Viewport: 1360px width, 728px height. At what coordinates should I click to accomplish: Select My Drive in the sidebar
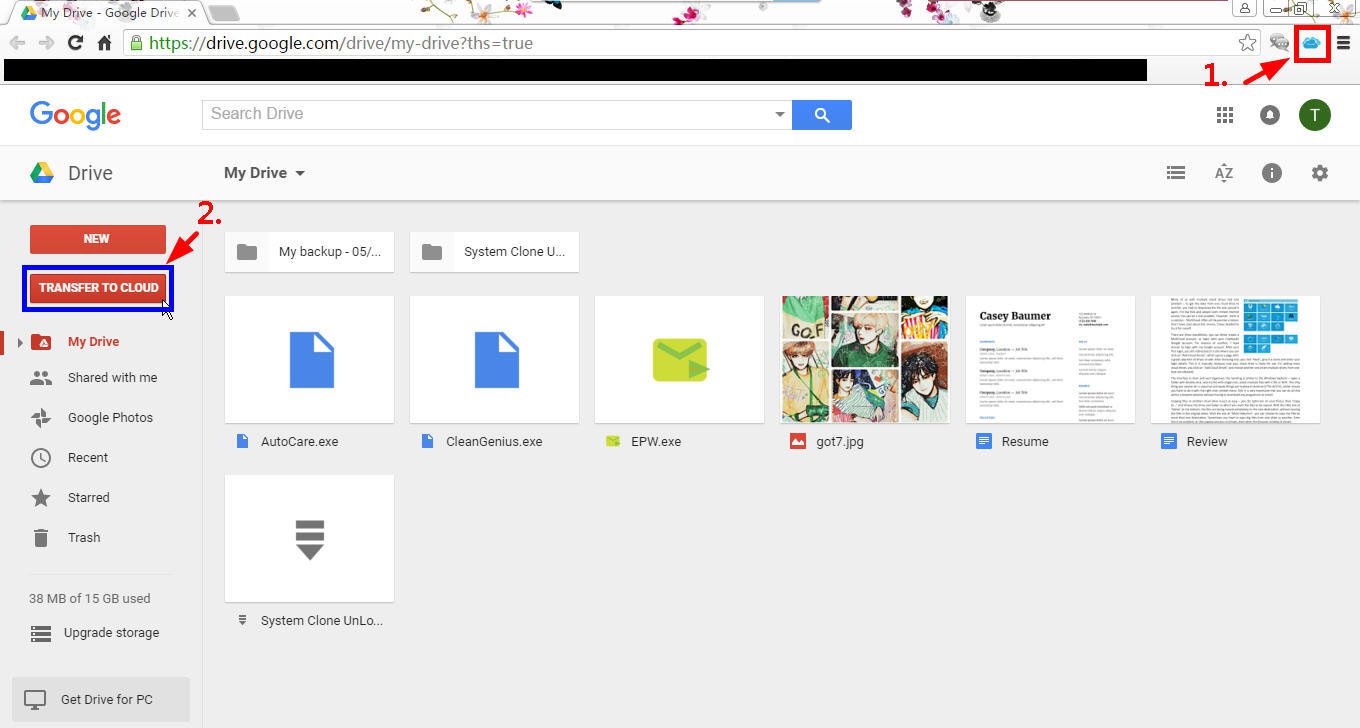click(93, 342)
